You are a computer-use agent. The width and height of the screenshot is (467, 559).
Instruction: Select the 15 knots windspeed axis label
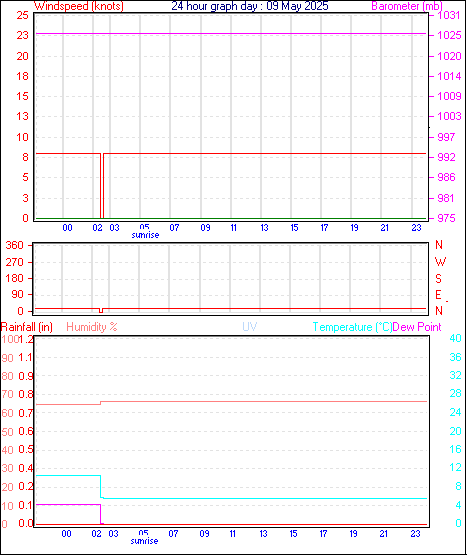point(22,96)
